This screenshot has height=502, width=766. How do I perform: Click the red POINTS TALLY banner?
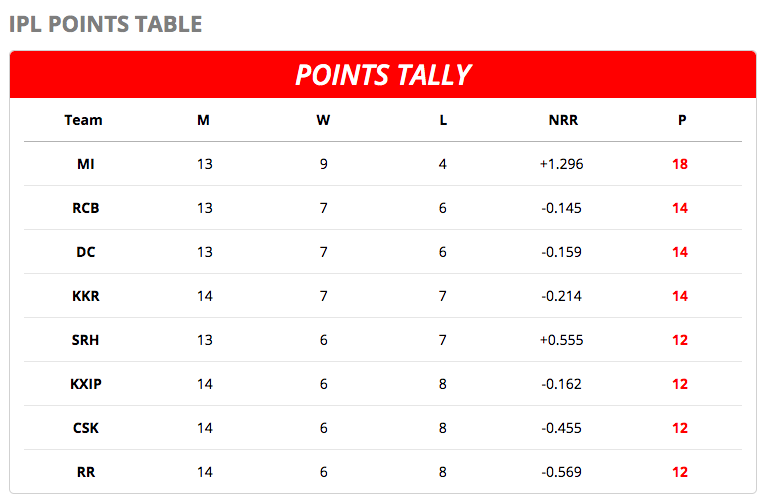[382, 75]
